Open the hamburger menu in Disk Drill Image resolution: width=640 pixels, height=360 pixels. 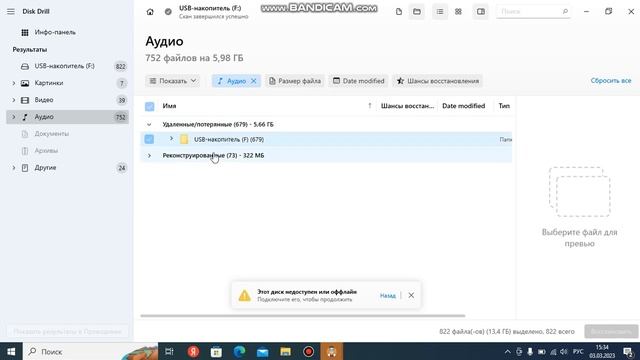tap(11, 11)
